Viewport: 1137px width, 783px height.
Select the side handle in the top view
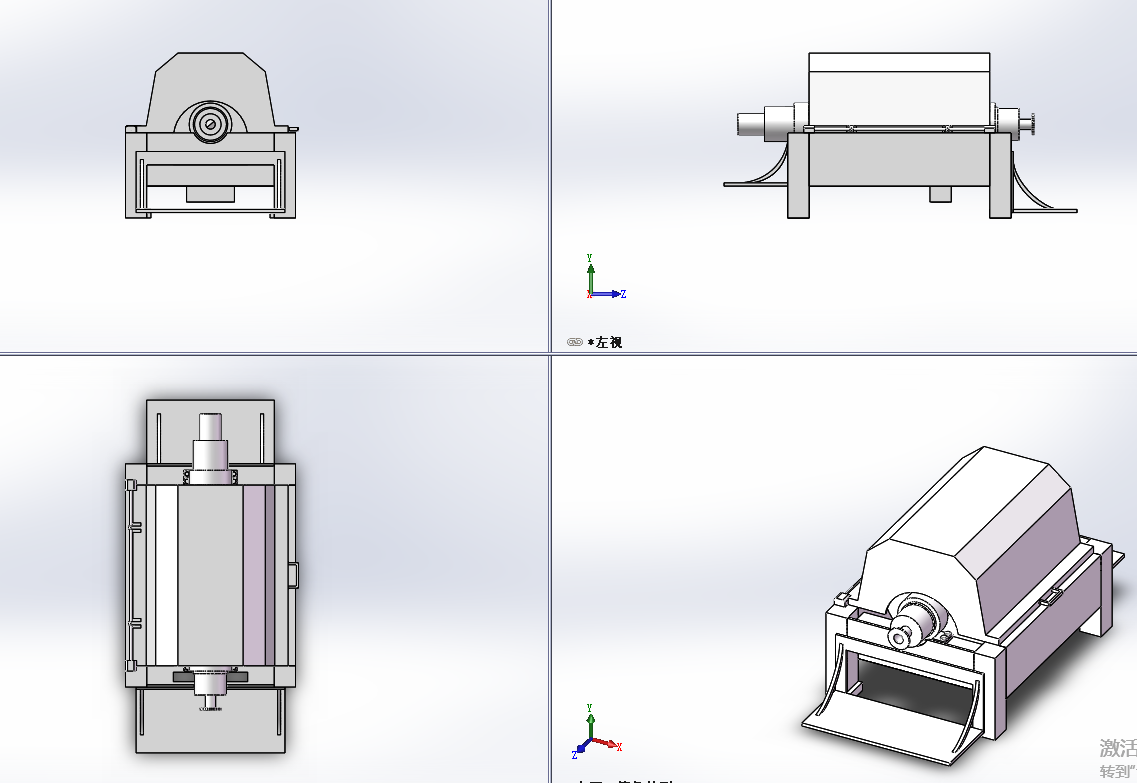click(x=294, y=575)
